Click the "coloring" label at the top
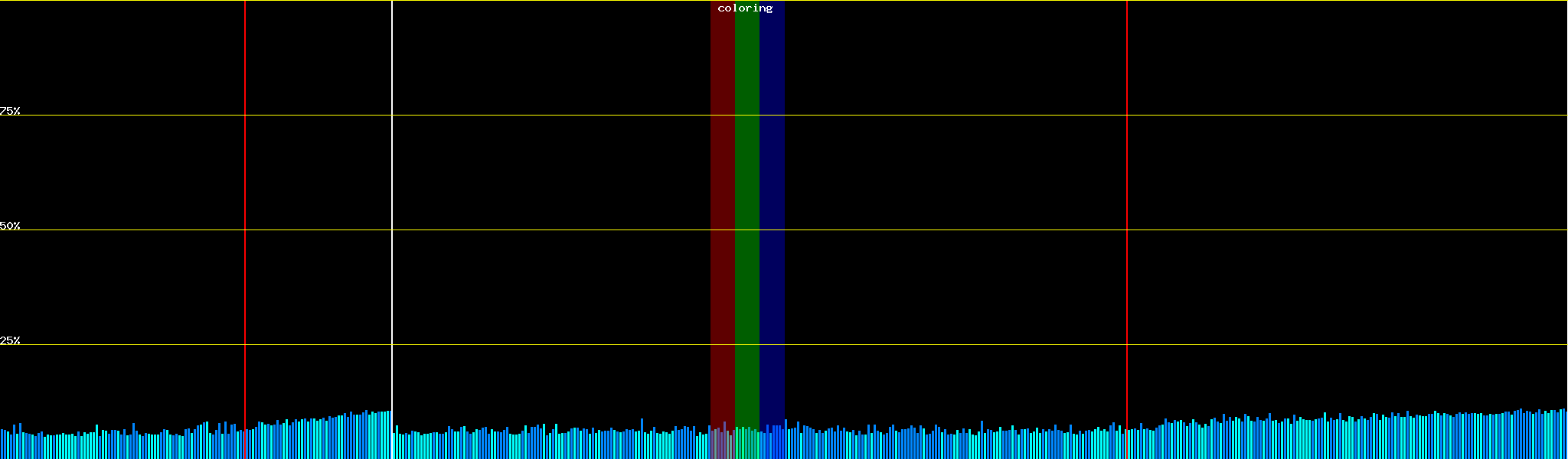 coord(745,8)
